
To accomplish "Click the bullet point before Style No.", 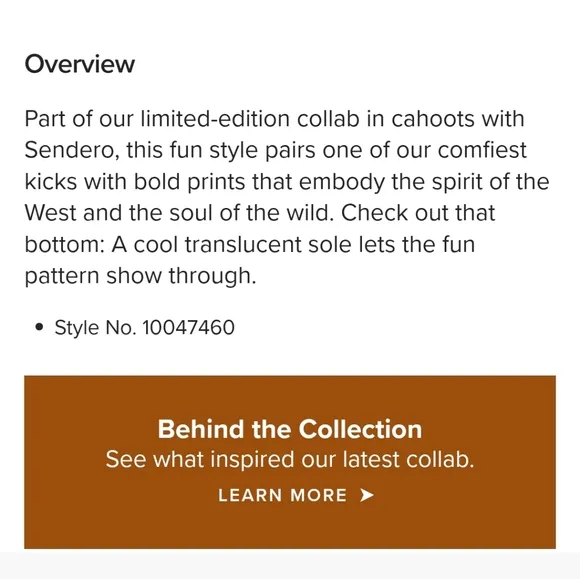I will tap(39, 327).
